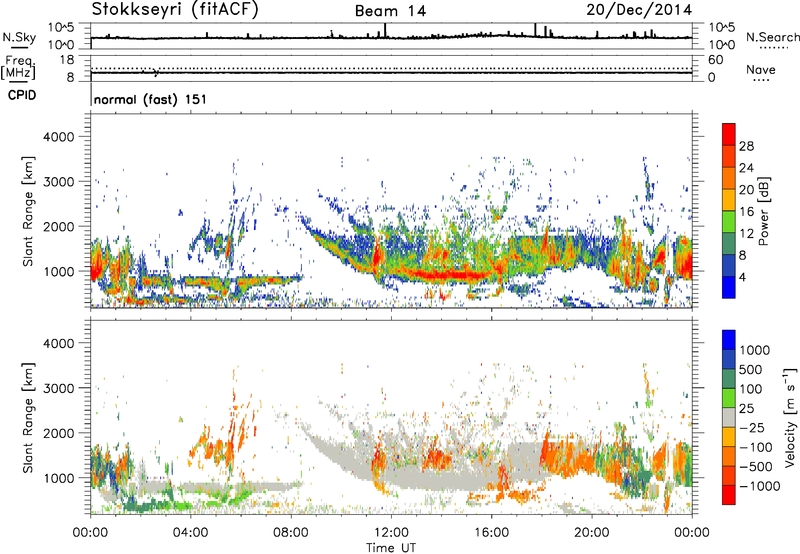Click the 1000 tick on velocity panel
Viewport: 800px width, 554px height.
tap(59, 478)
